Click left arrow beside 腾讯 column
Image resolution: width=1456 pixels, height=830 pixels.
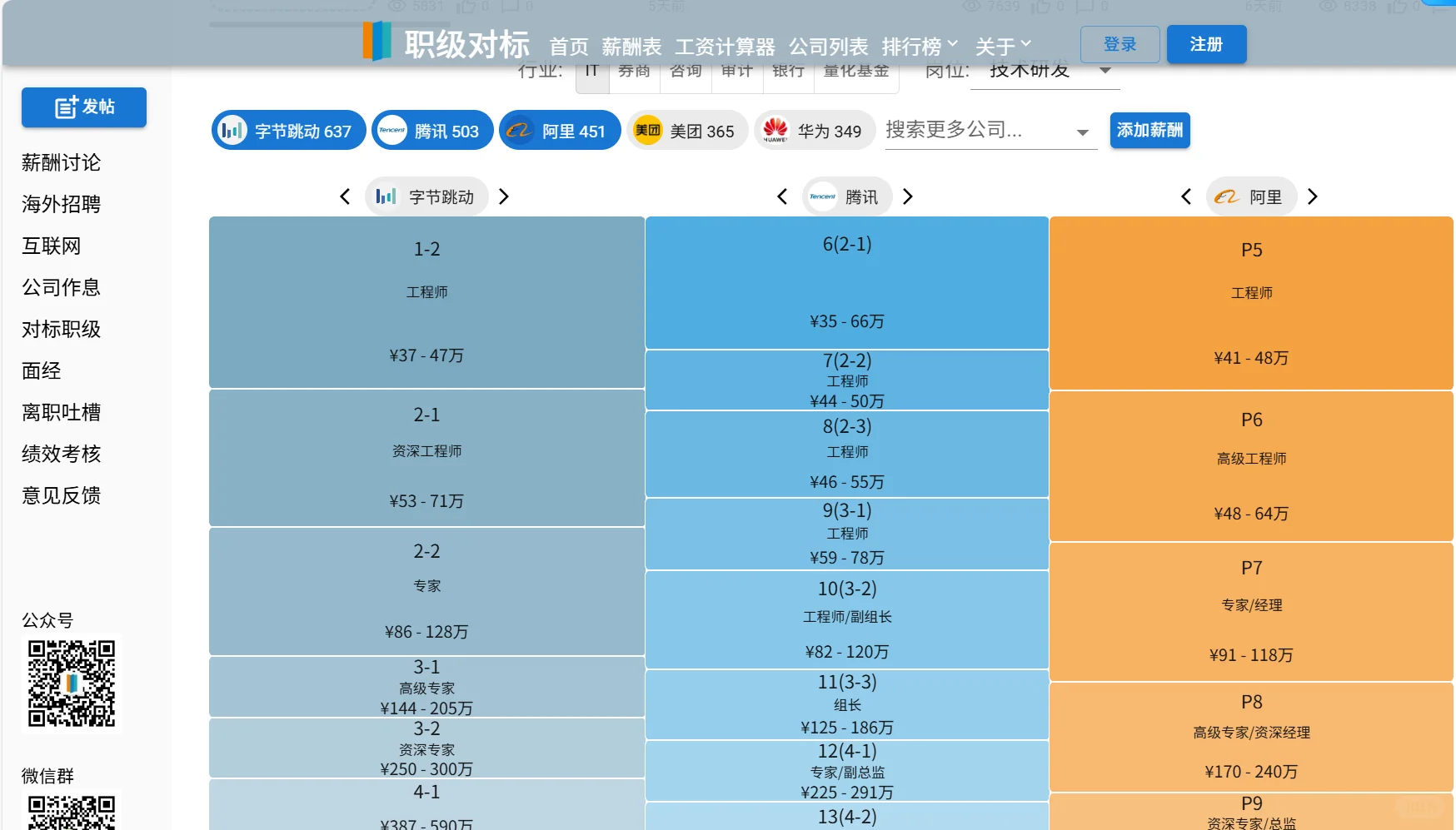(781, 196)
